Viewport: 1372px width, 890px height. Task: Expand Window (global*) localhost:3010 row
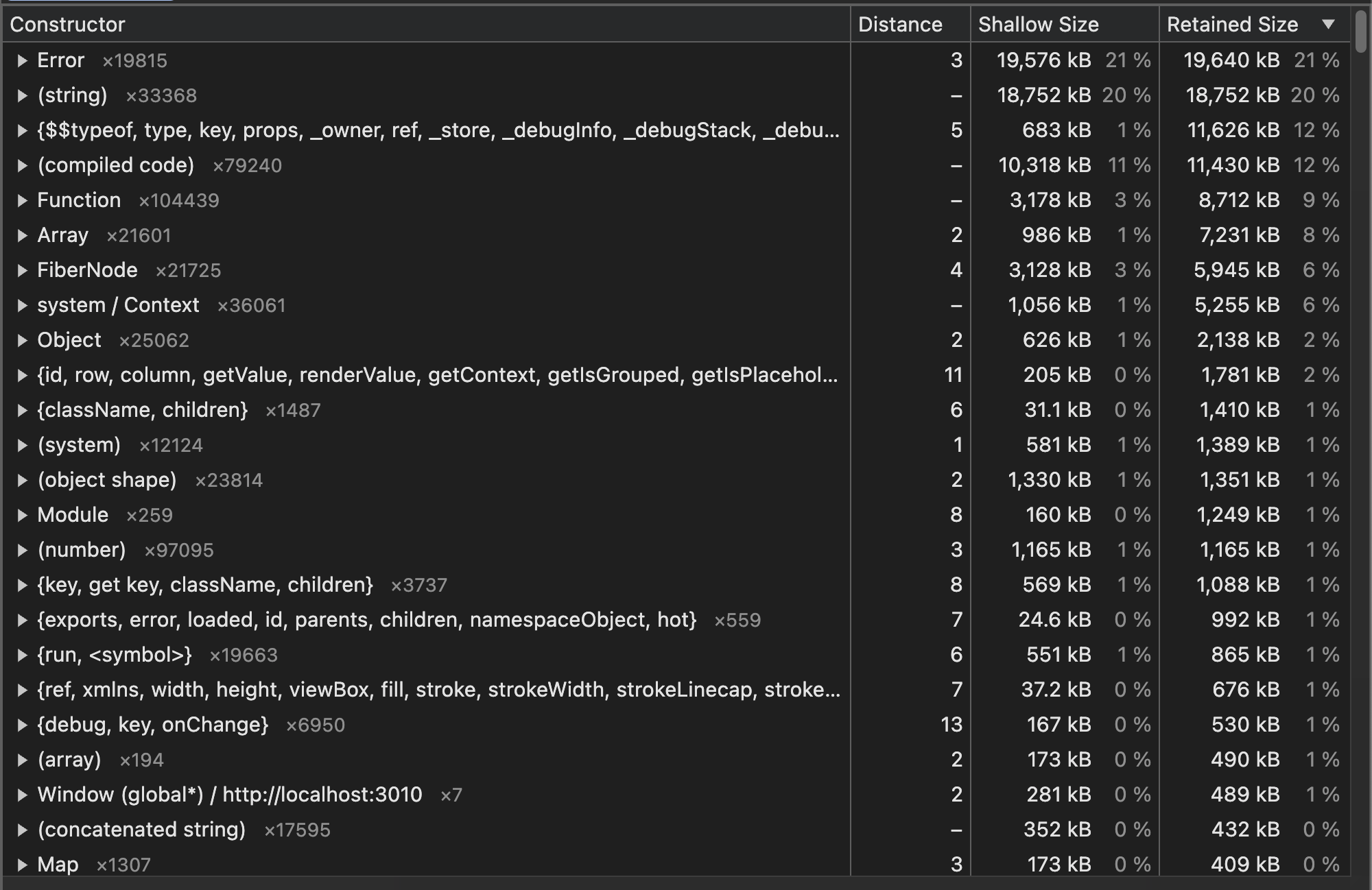[x=22, y=795]
